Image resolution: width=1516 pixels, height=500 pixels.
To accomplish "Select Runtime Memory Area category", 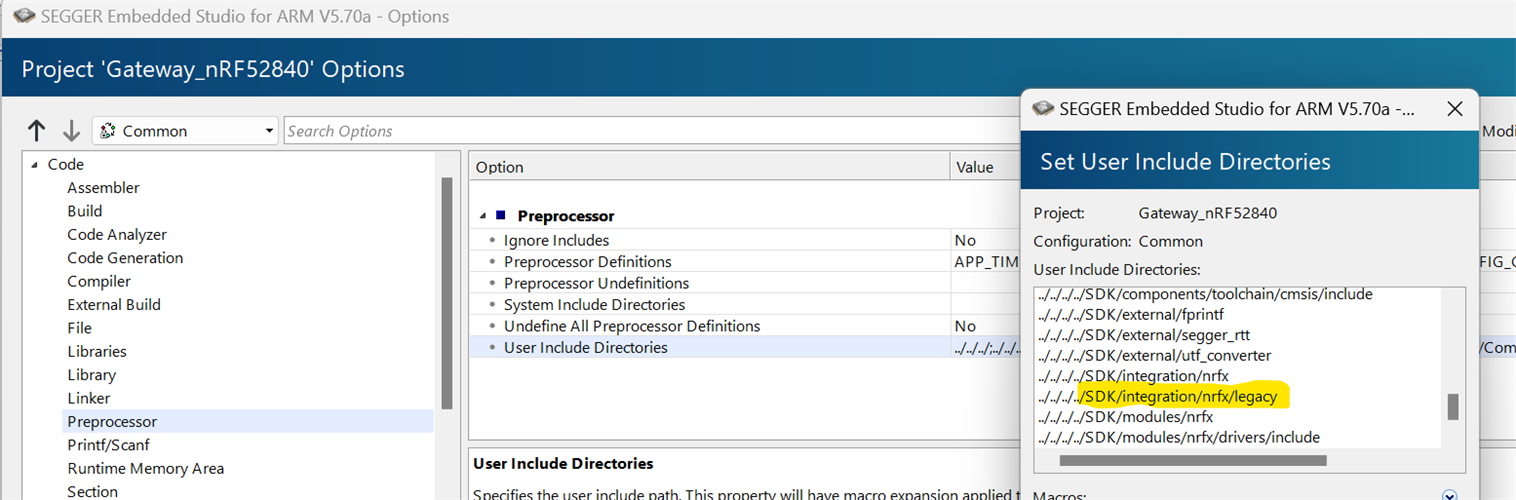I will [x=145, y=468].
